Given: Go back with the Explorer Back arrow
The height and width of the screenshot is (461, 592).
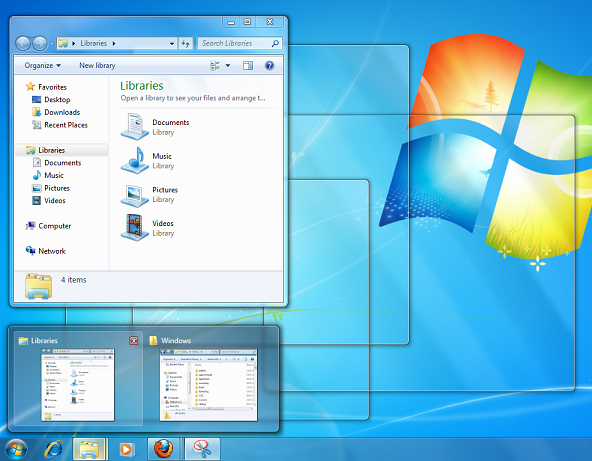Looking at the screenshot, I should pos(23,43).
